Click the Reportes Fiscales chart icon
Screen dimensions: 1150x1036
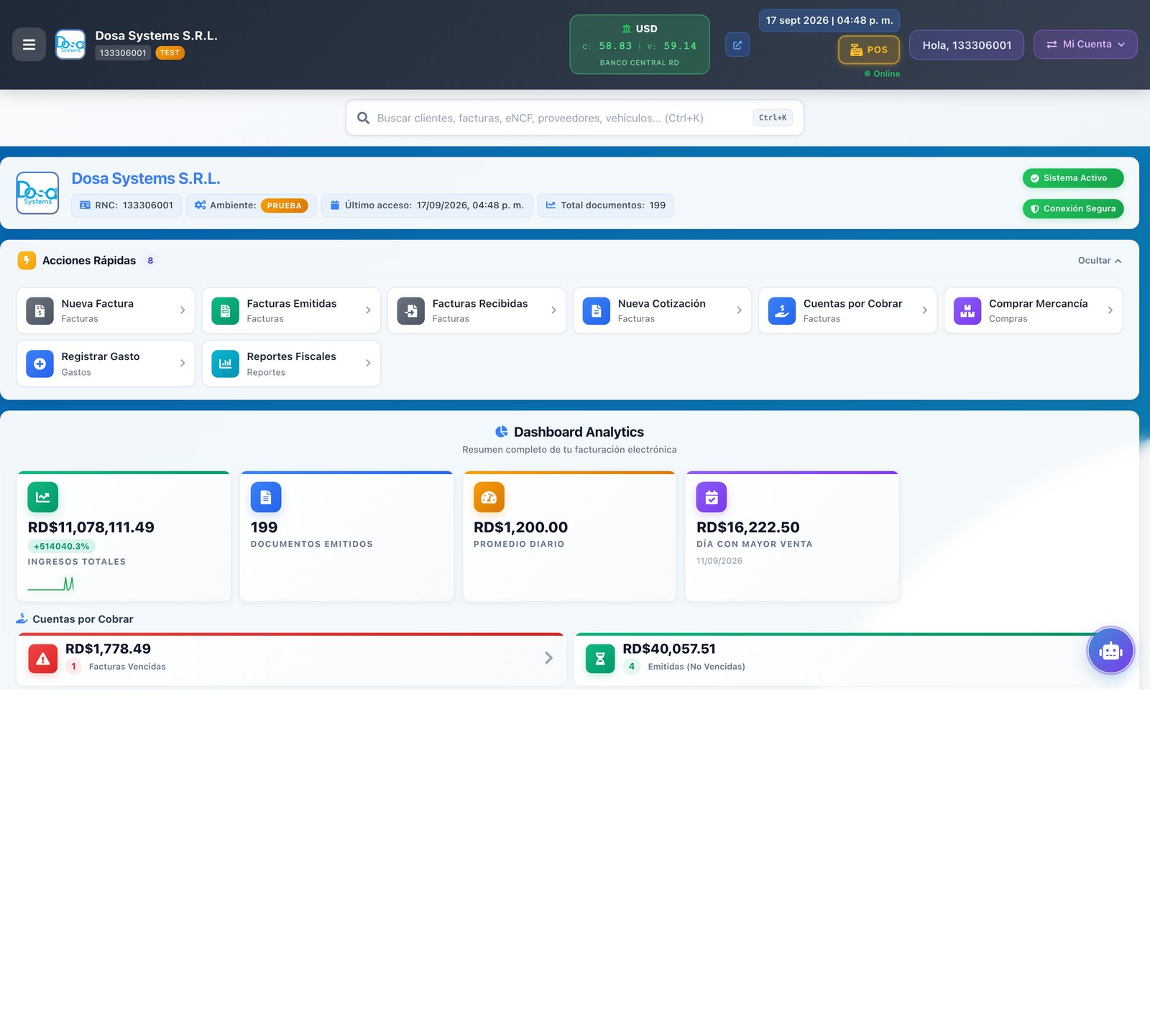(x=225, y=364)
